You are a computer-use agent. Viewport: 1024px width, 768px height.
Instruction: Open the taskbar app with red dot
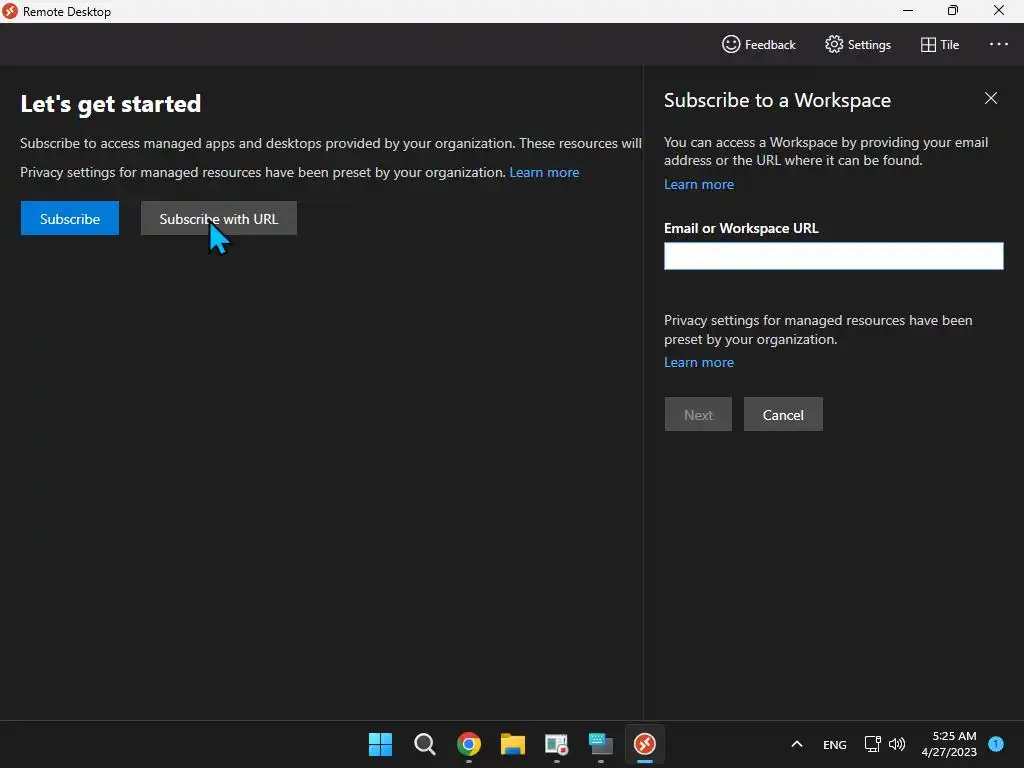[556, 744]
